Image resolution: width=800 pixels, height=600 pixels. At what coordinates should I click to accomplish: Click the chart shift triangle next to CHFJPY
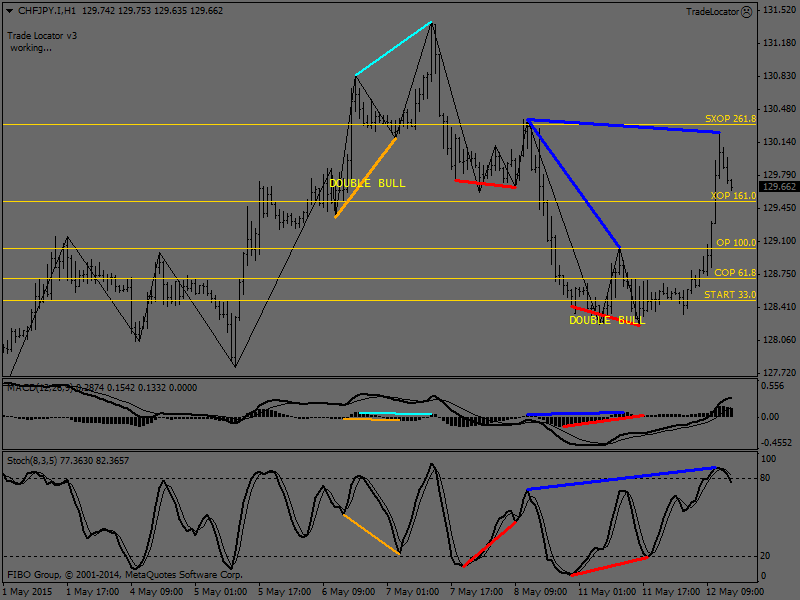9,11
